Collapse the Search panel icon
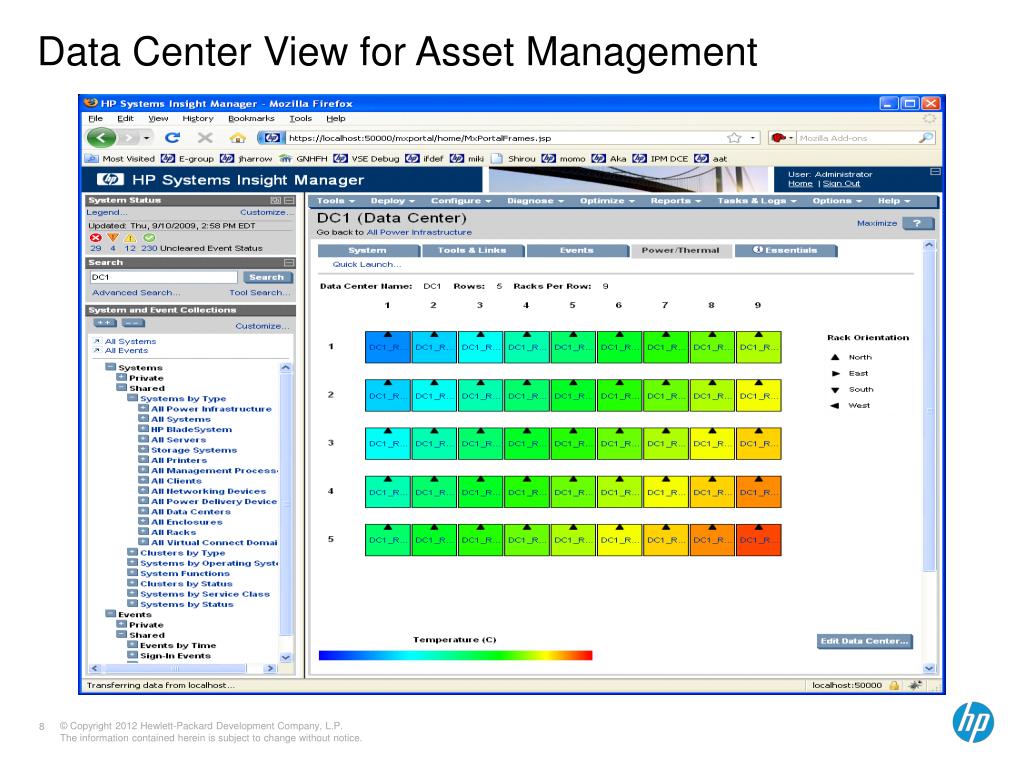This screenshot has width=1024, height=768. pos(289,263)
